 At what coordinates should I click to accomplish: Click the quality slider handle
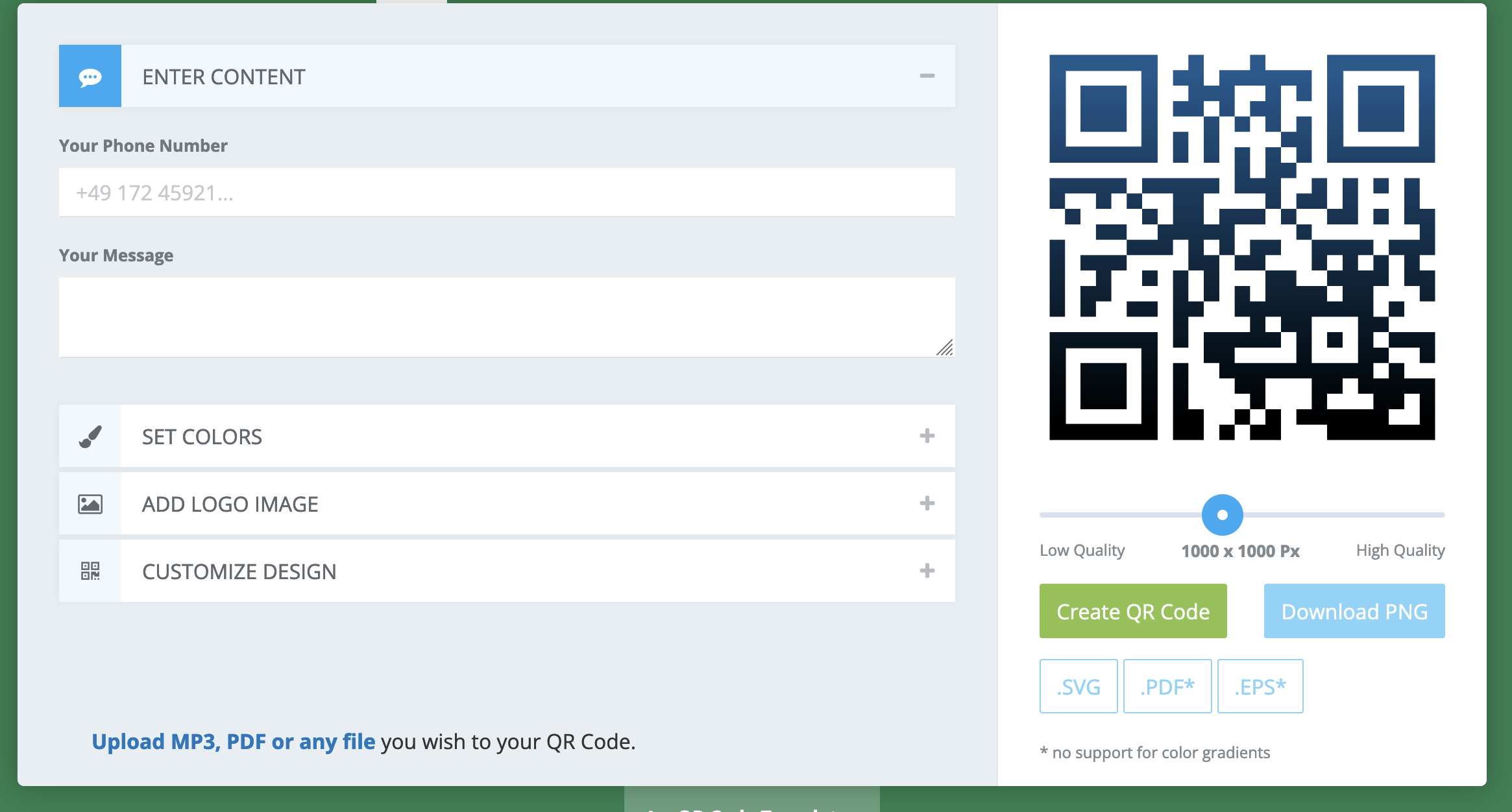[x=1223, y=515]
